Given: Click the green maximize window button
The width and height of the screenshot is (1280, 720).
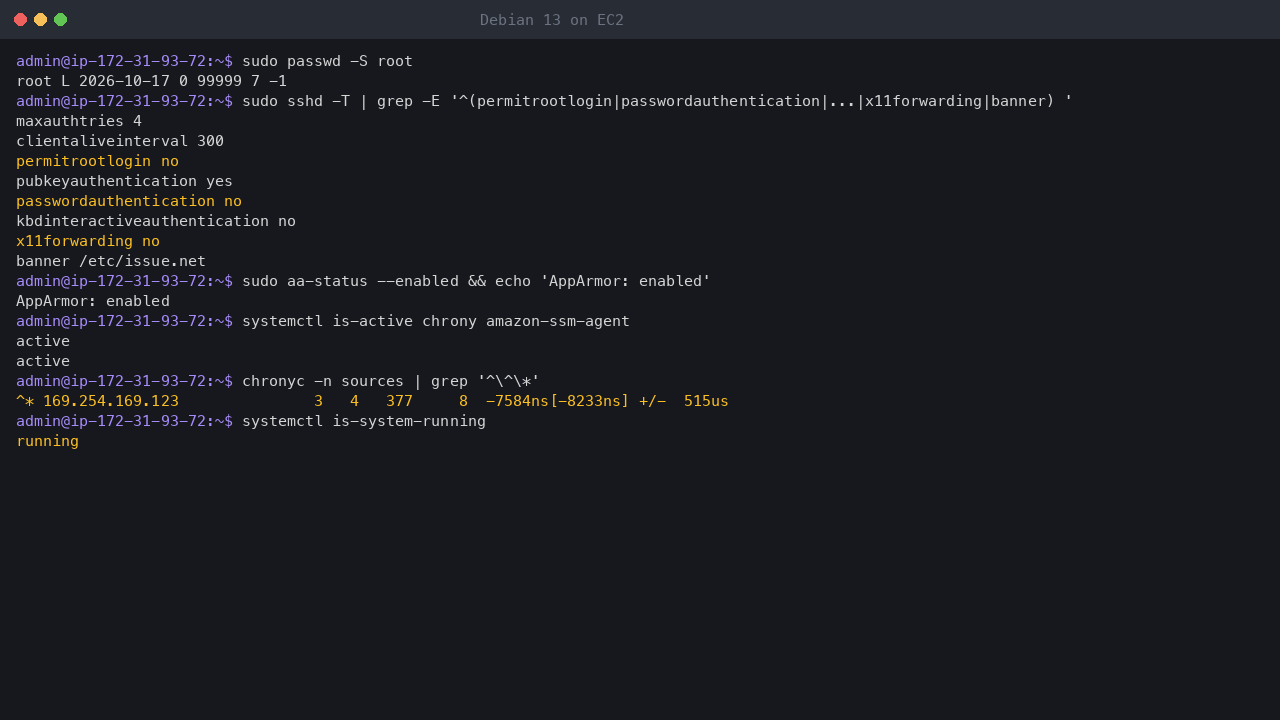Looking at the screenshot, I should pyautogui.click(x=60, y=20).
